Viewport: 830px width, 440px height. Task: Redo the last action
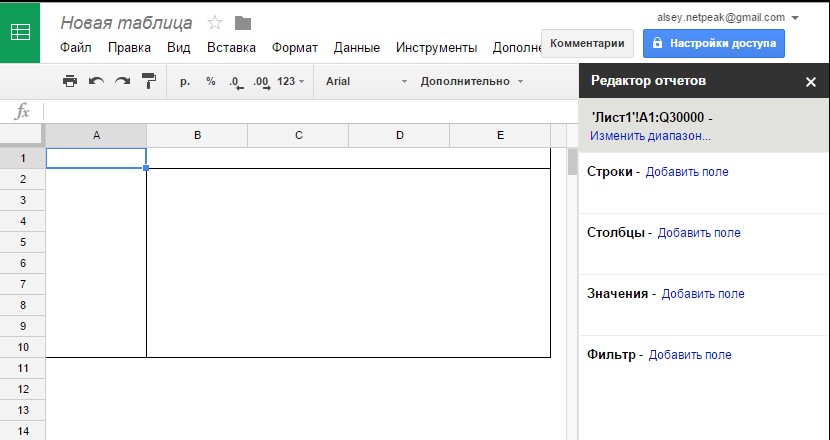point(122,81)
